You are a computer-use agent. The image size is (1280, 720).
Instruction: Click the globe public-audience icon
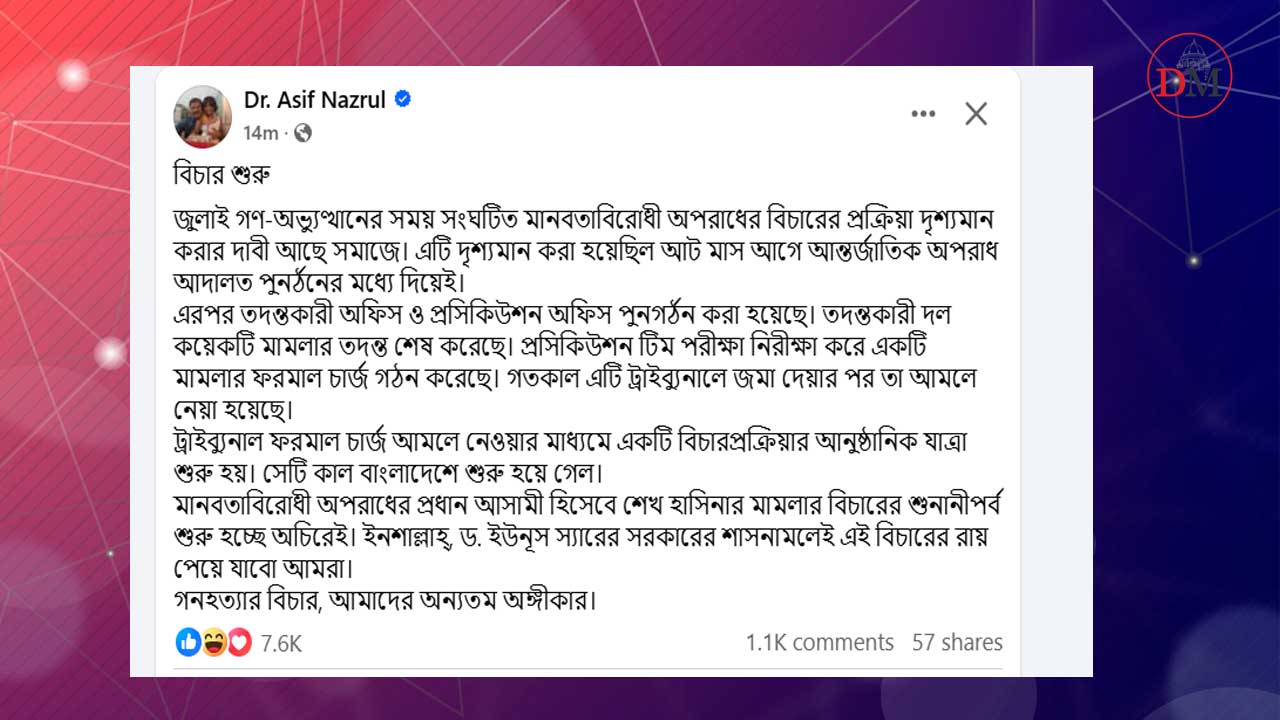click(x=303, y=132)
